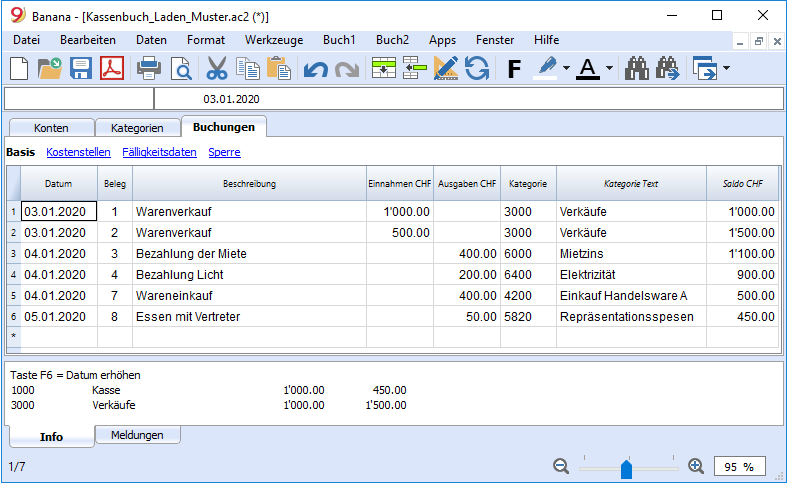Screen dimensions: 787x483
Task: Export to PDF with the red PDF icon
Action: pyautogui.click(x=111, y=68)
